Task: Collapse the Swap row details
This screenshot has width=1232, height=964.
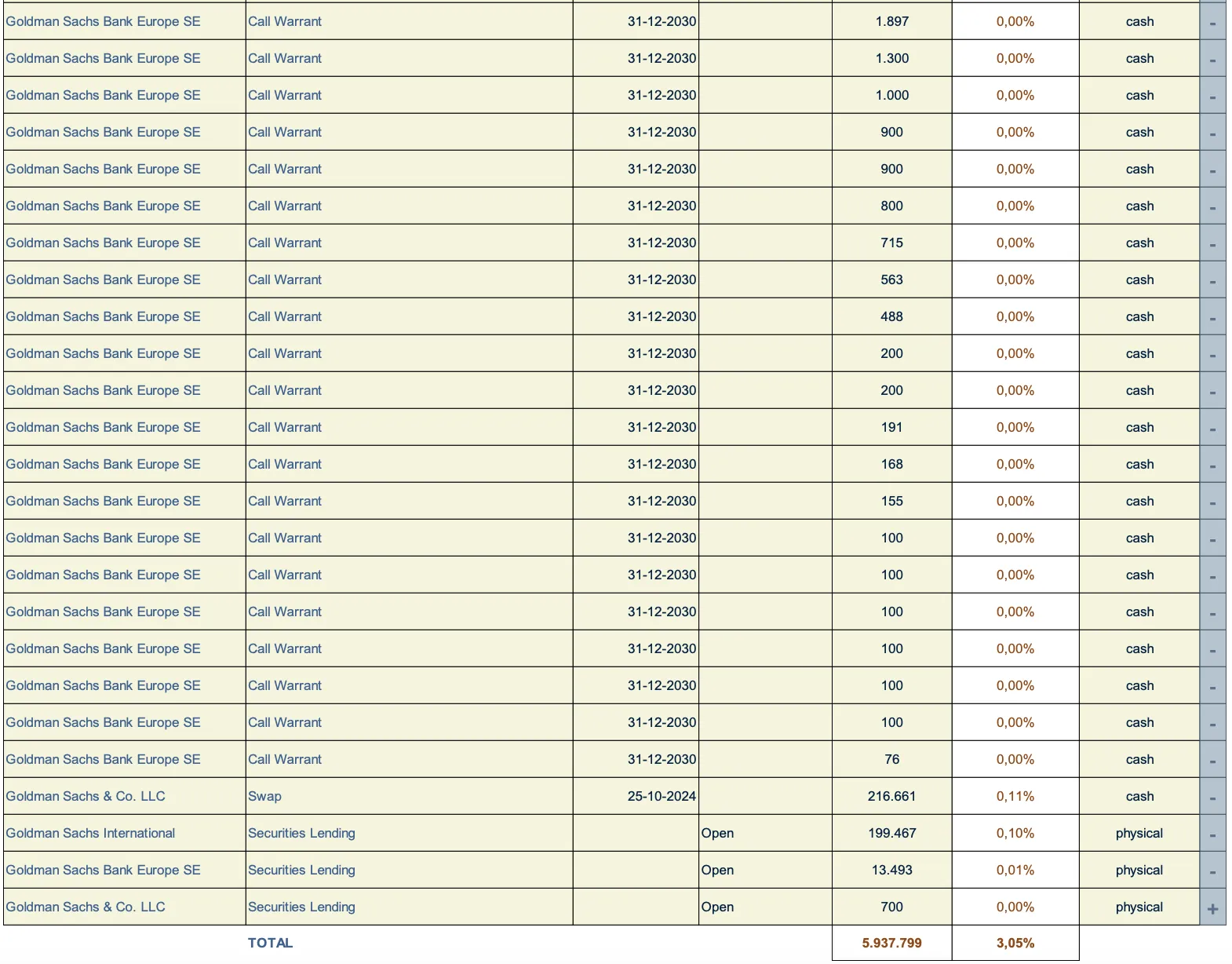Action: click(x=1212, y=797)
